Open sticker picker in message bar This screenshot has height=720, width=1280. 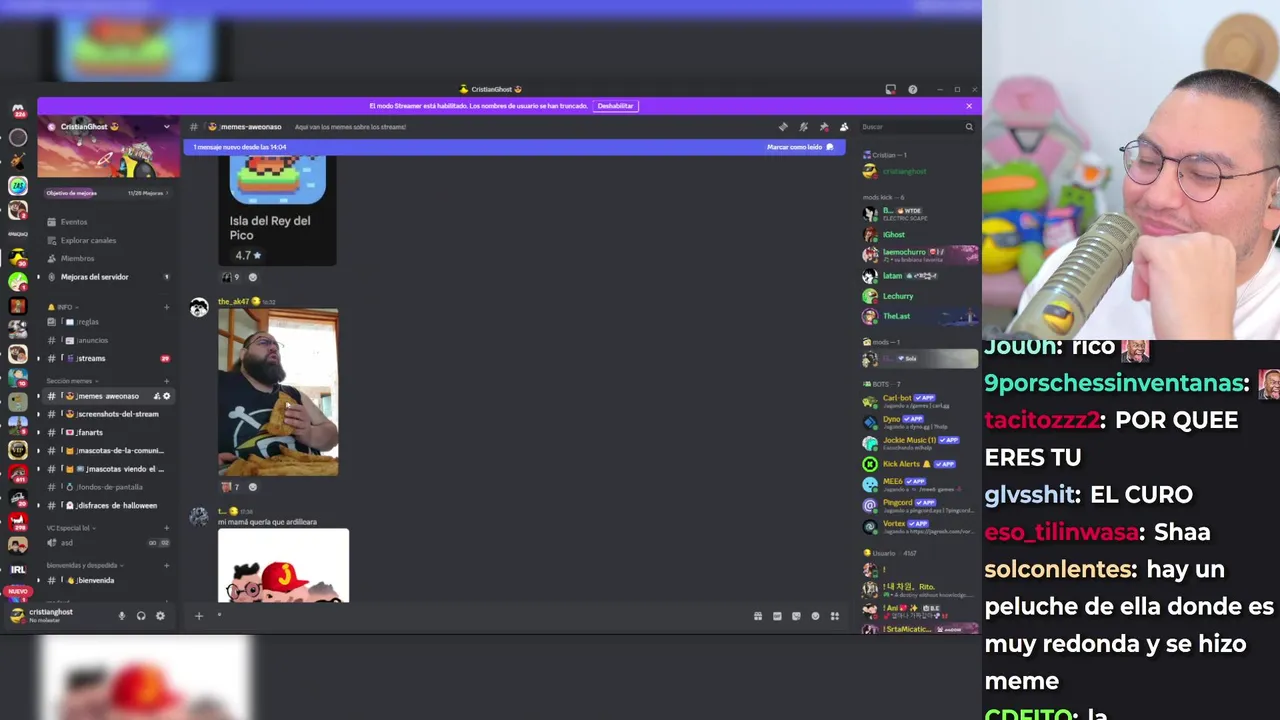[x=796, y=616]
